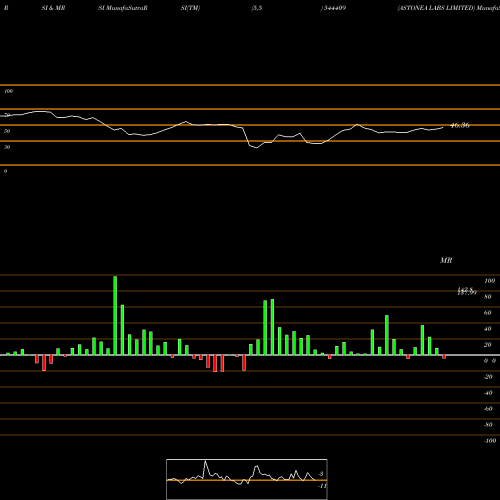Click the 40 label on MR axis
500x500 pixels.
pyautogui.click(x=488, y=329)
